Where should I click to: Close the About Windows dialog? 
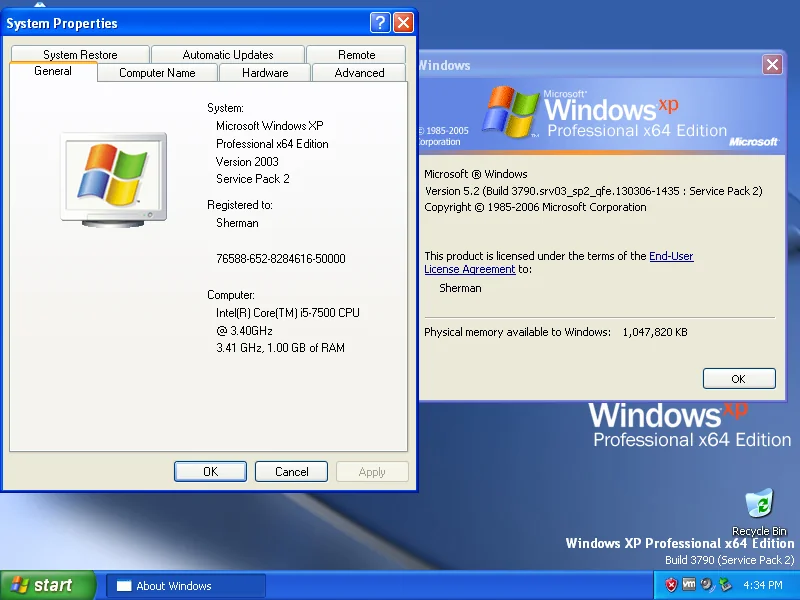click(772, 65)
